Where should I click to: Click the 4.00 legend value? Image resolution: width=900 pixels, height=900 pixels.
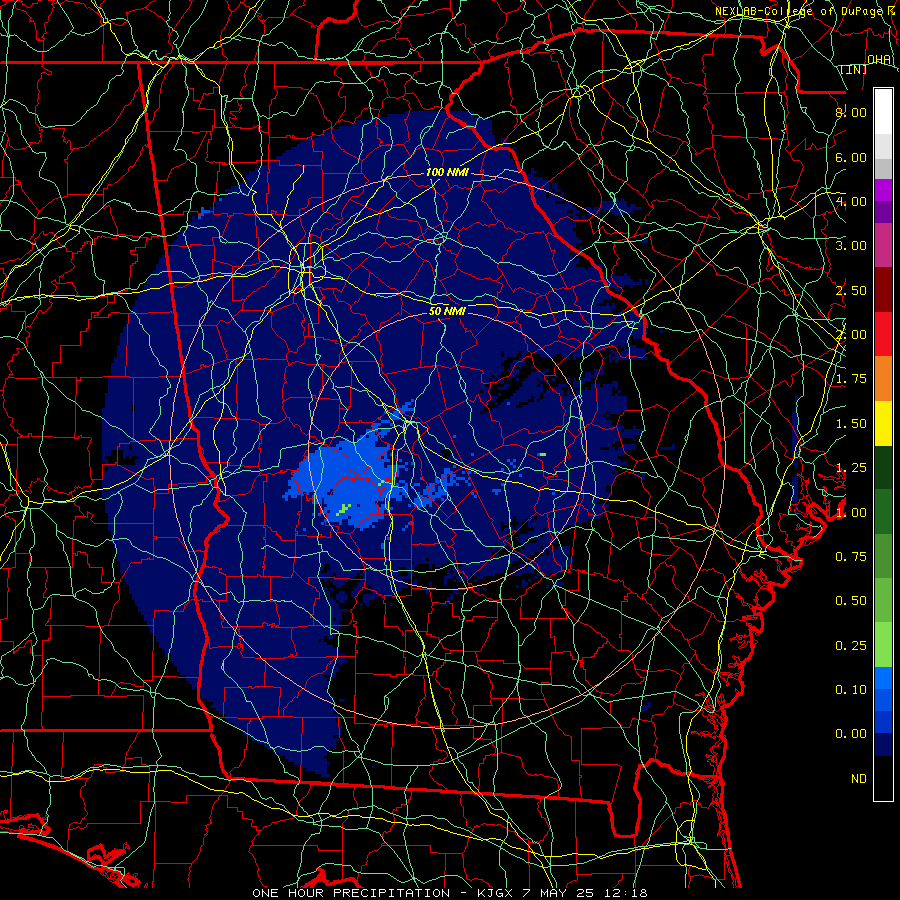[851, 201]
